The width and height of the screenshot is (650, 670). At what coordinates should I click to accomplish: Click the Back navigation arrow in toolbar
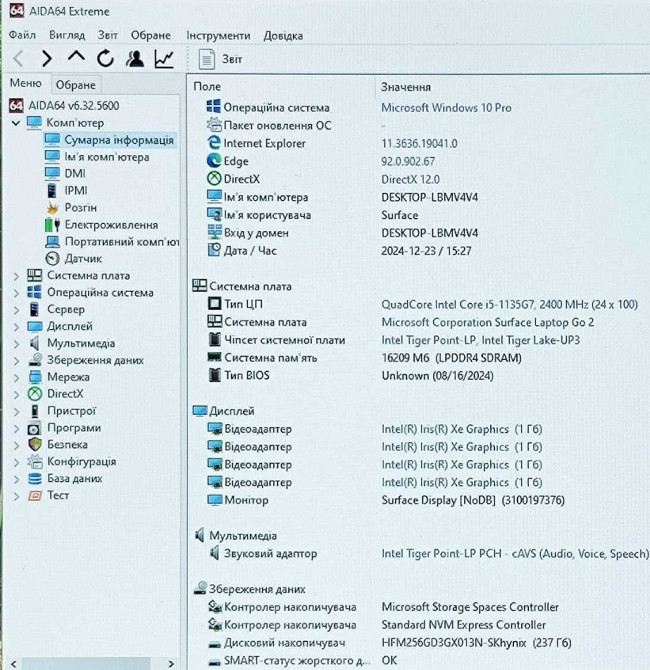pos(18,59)
